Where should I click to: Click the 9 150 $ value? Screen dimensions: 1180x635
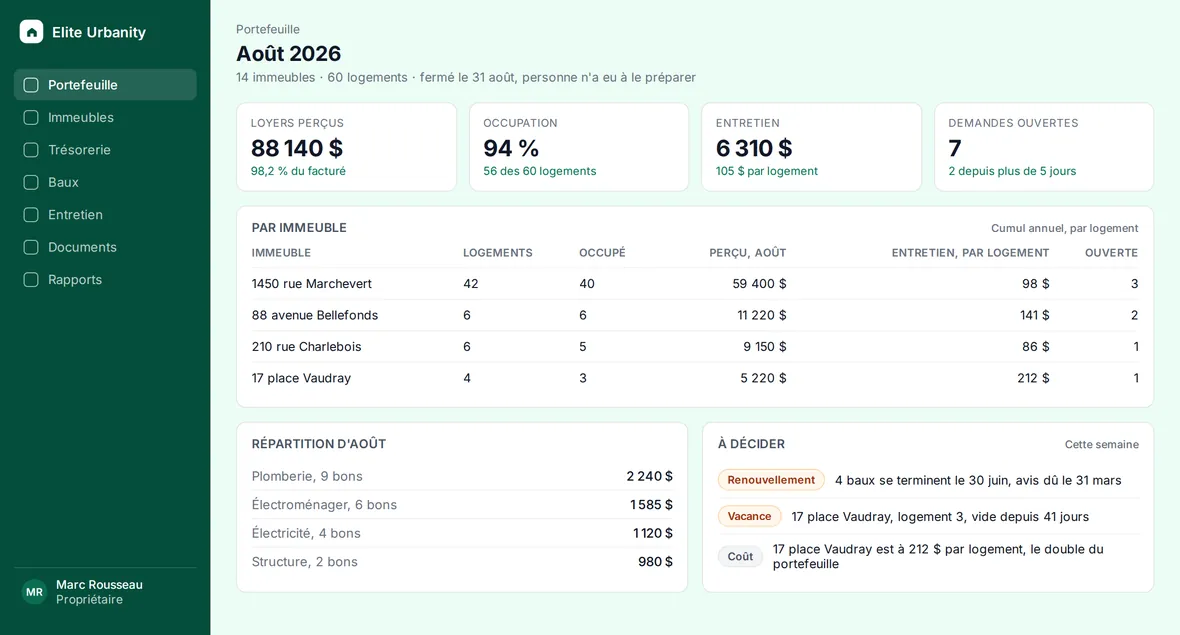coord(765,347)
